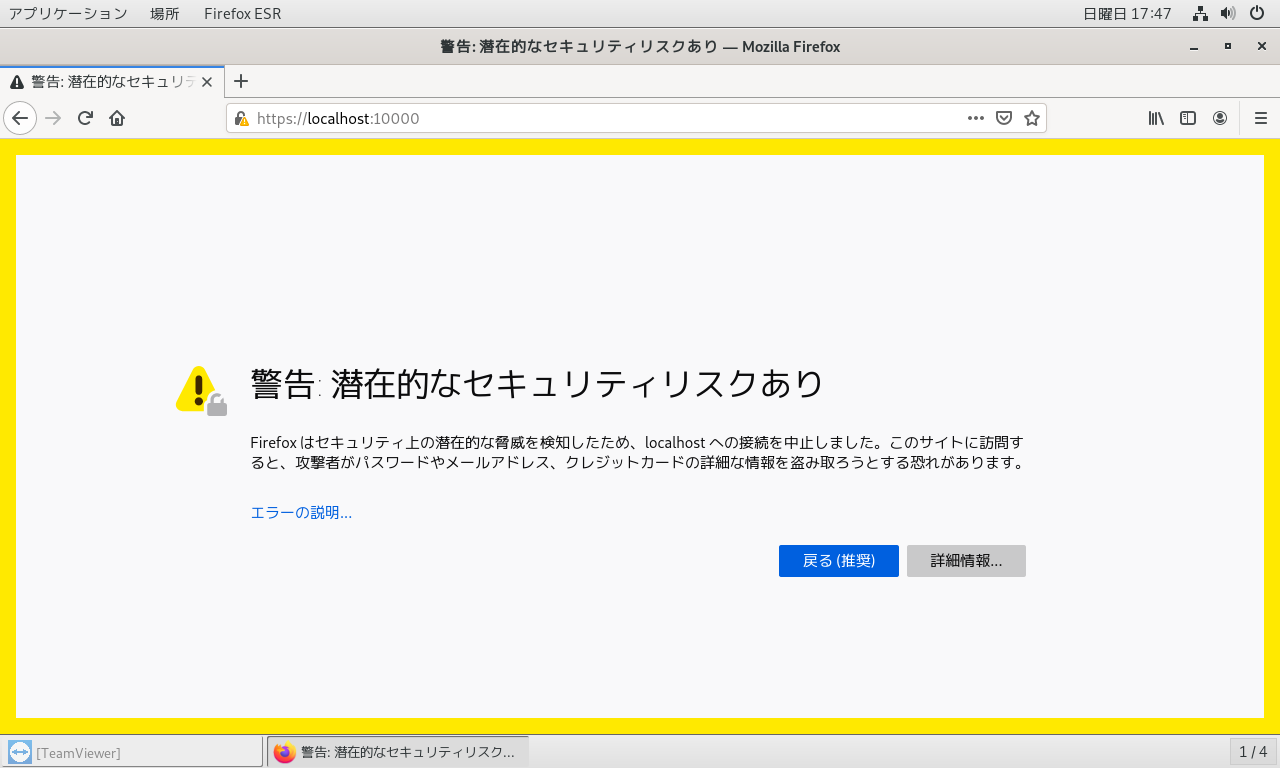Open the エラーの説明... link

301,513
